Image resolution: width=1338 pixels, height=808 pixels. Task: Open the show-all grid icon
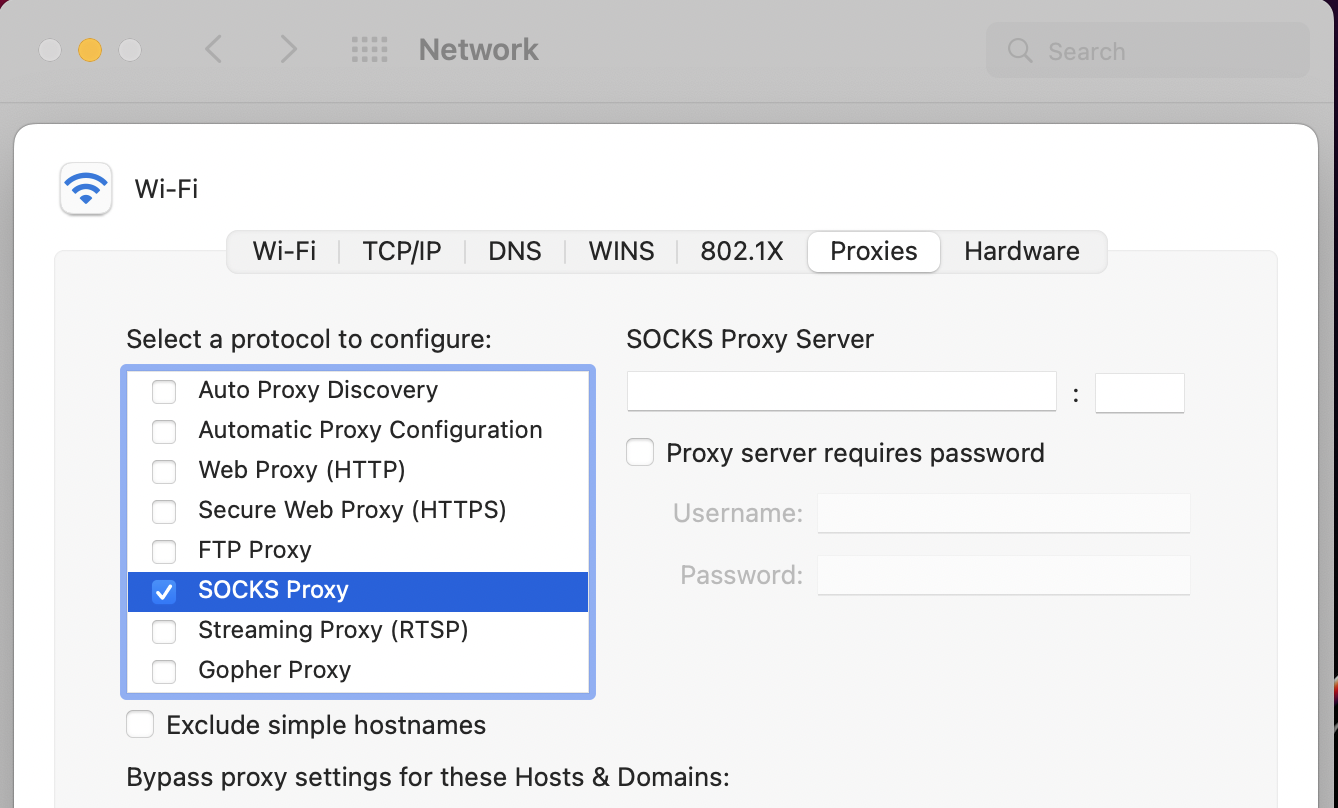pos(369,49)
